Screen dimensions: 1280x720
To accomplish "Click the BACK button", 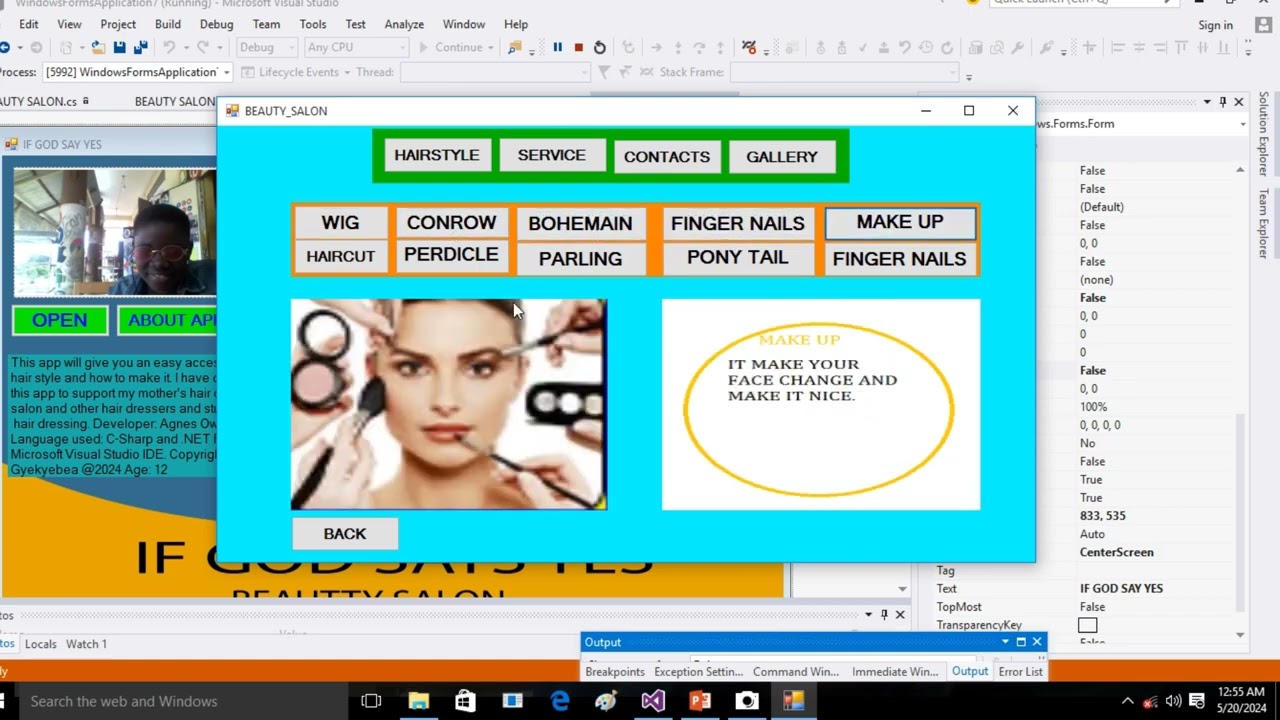I will pos(345,534).
